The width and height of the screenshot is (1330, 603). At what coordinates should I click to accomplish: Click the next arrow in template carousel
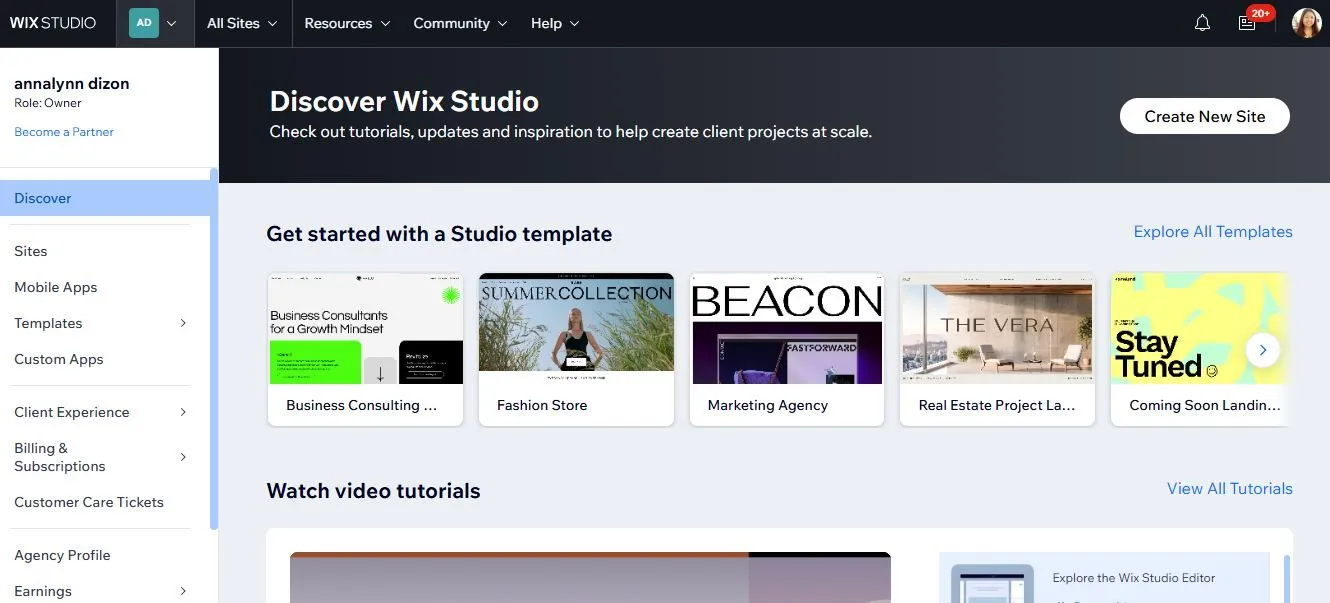[x=1263, y=350]
